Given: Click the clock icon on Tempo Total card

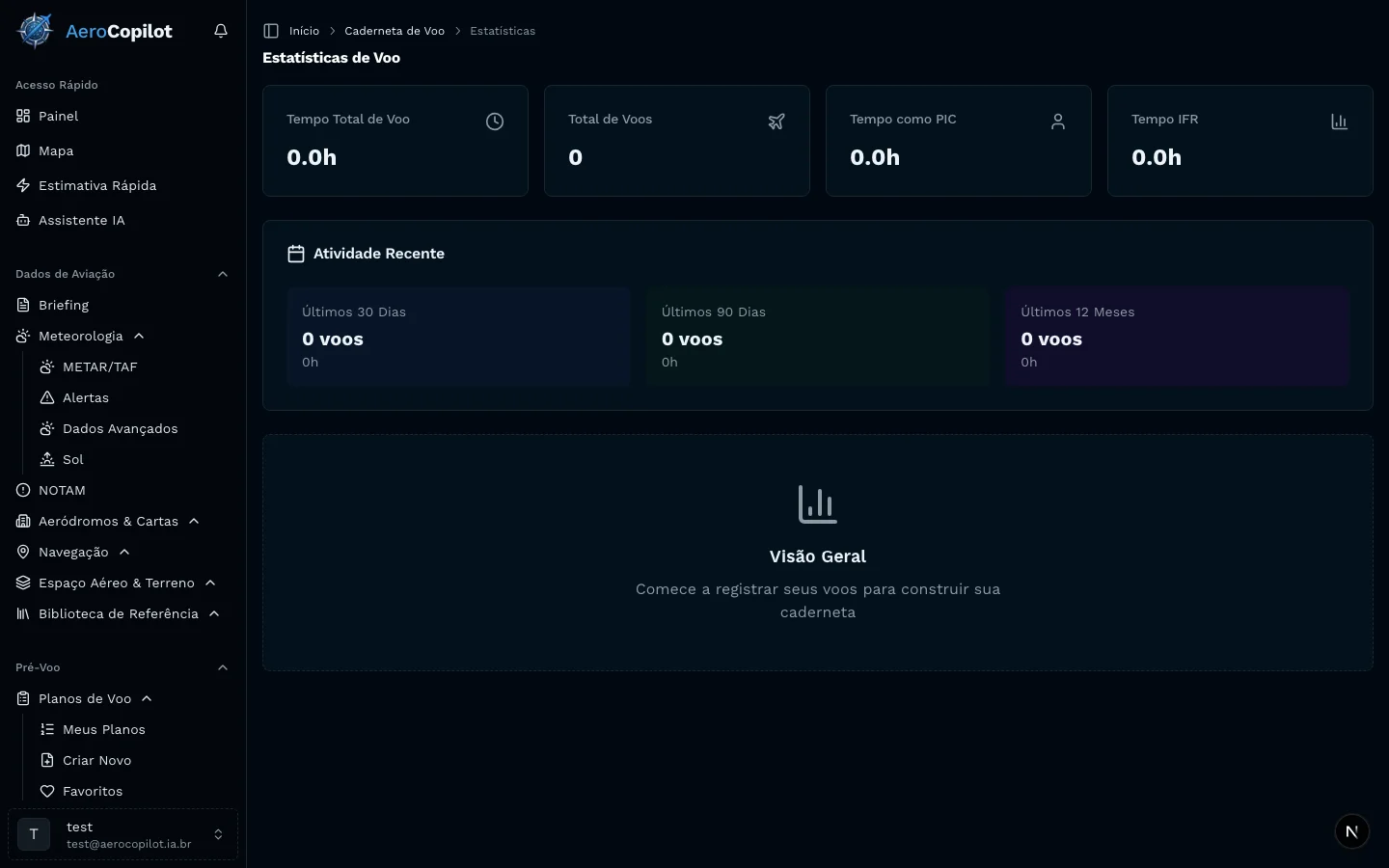Looking at the screenshot, I should pos(495,122).
